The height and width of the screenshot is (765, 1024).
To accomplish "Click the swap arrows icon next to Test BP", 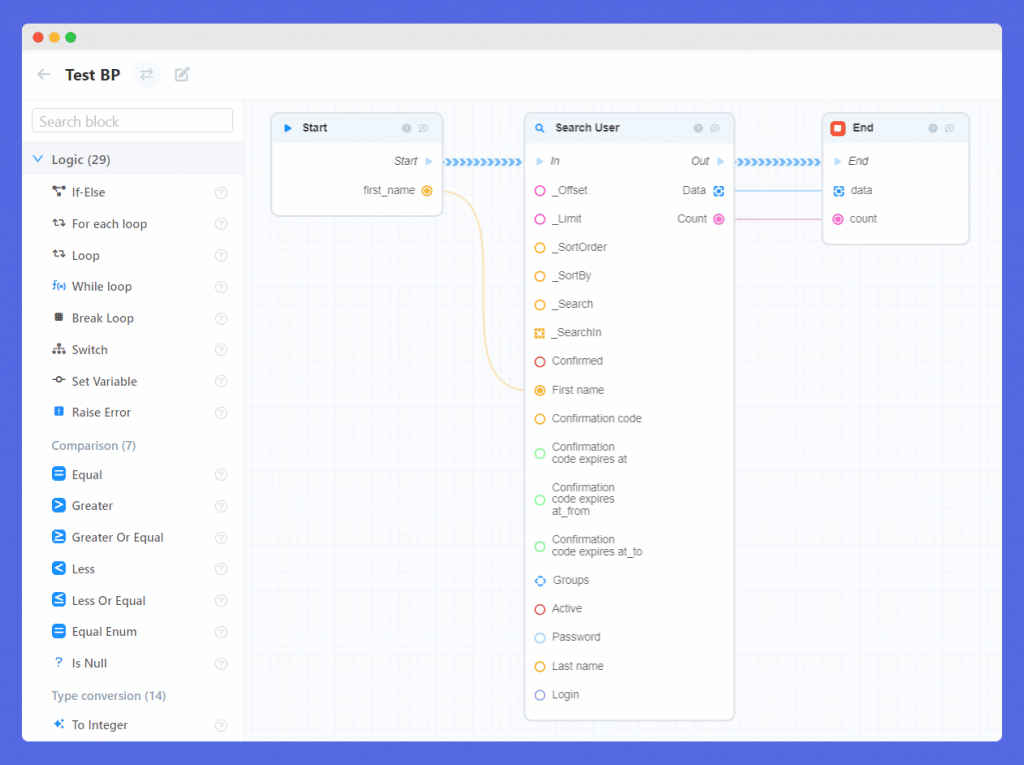I will (147, 74).
